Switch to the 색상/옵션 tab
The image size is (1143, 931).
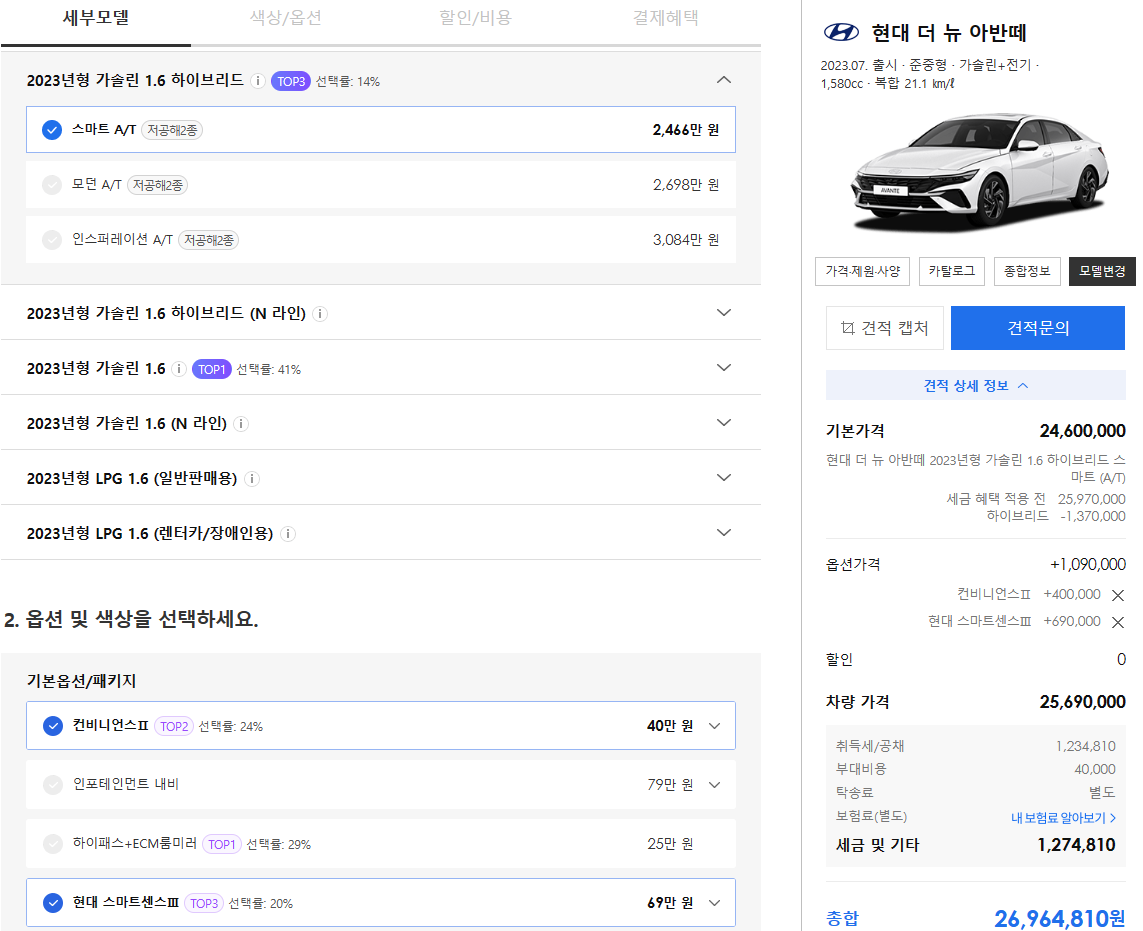[x=286, y=18]
